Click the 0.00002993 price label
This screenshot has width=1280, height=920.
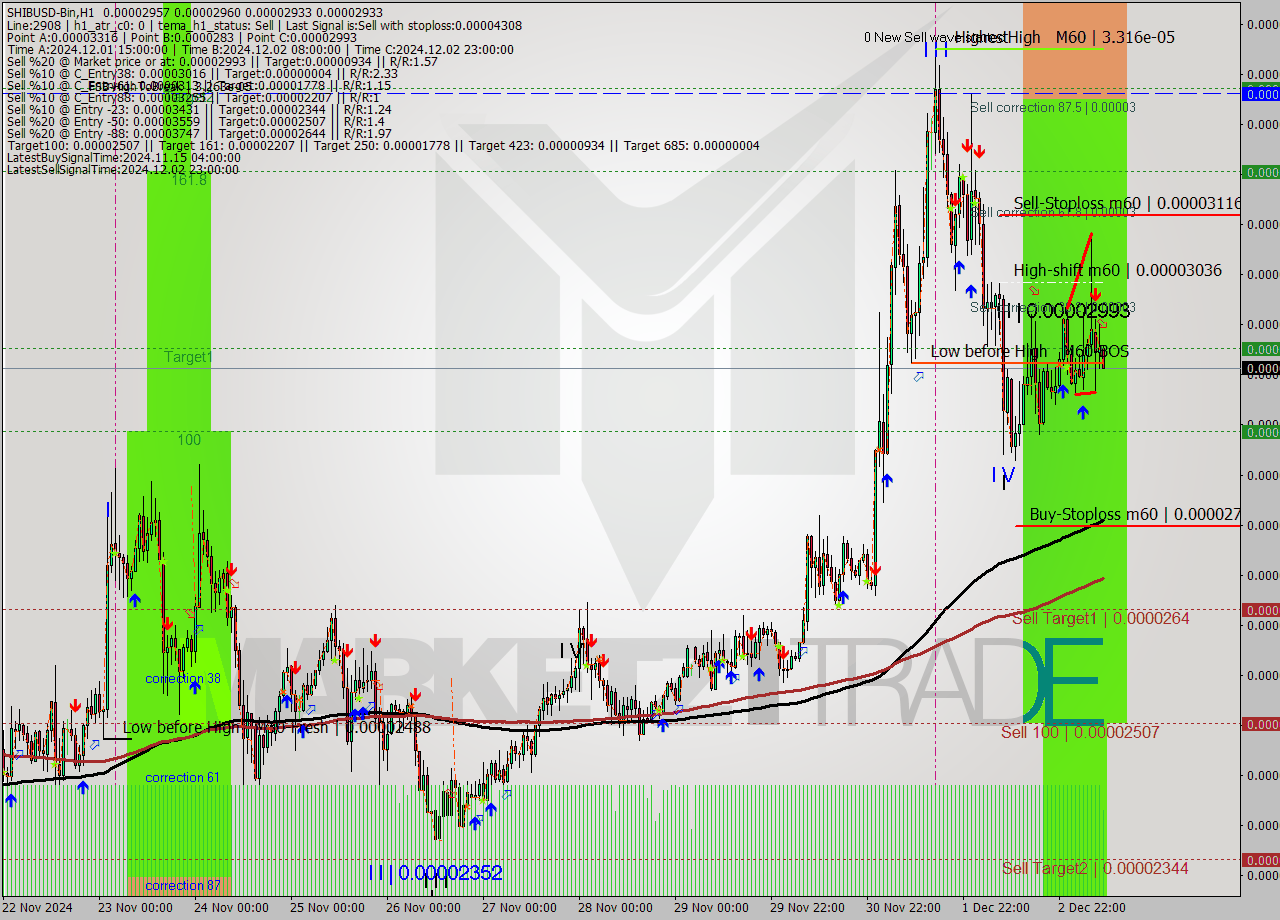pos(1078,311)
